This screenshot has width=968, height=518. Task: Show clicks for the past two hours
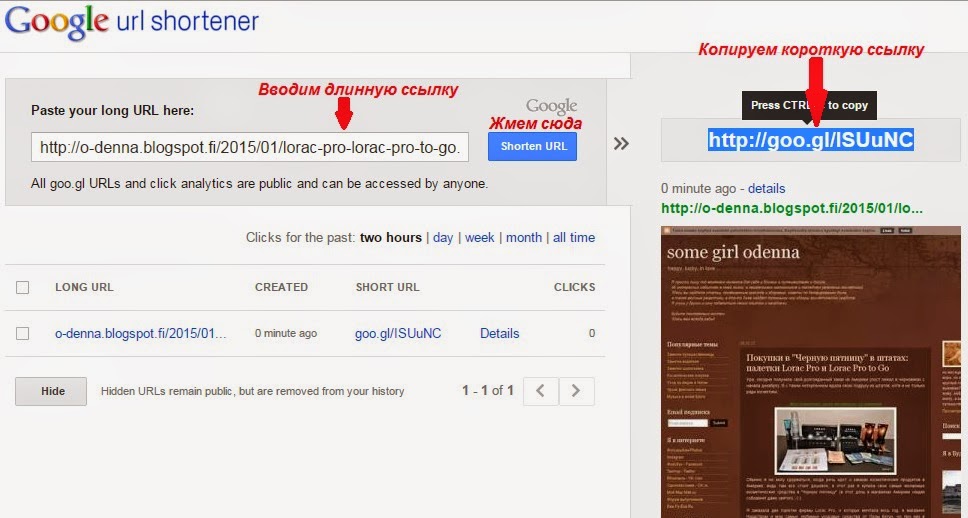391,238
